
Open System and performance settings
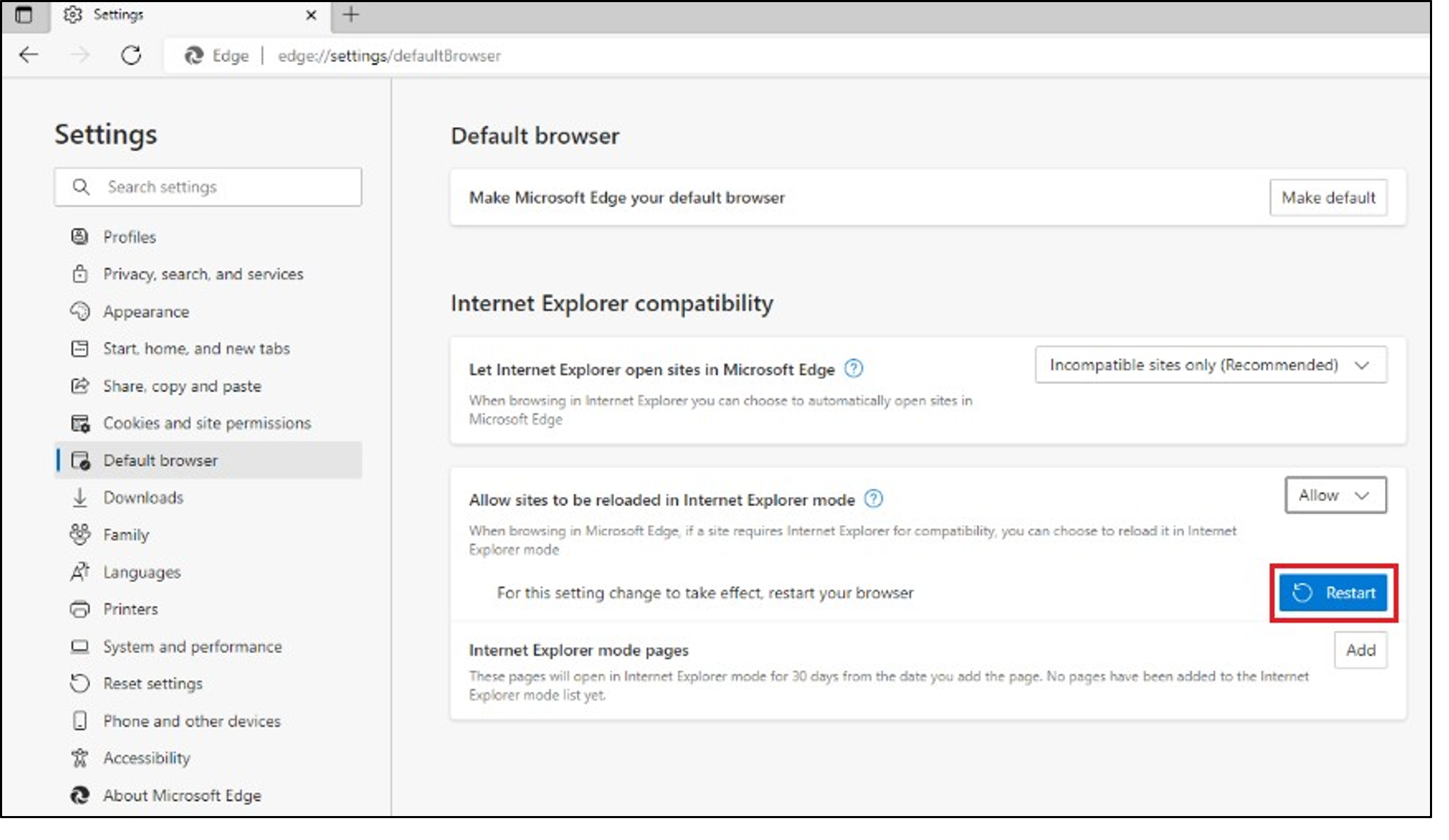(x=209, y=646)
